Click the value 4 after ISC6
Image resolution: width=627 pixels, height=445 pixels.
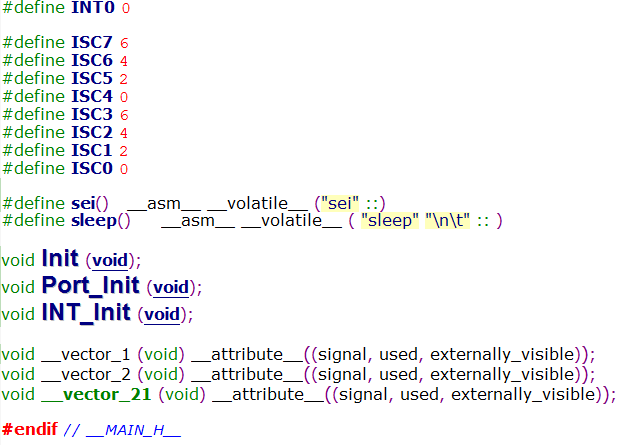point(124,61)
